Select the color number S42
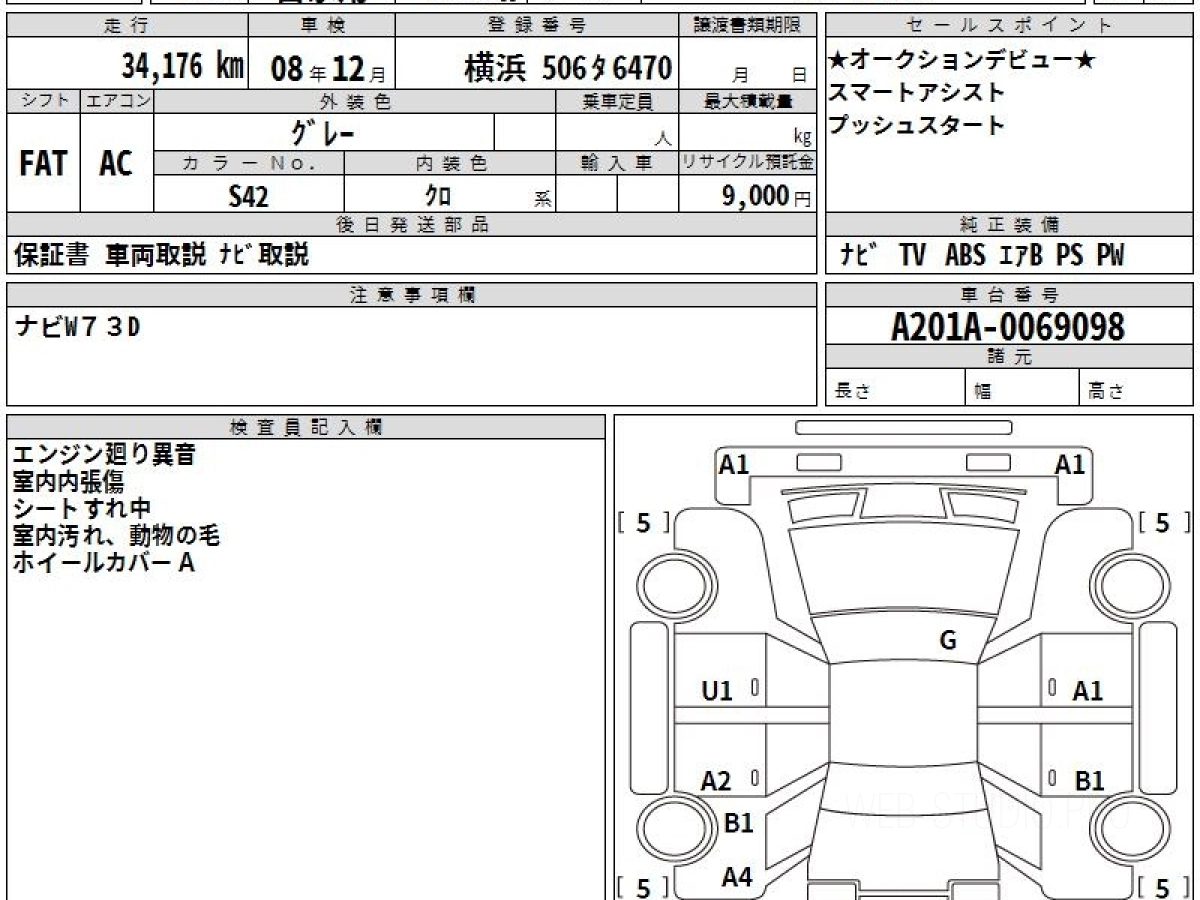Image resolution: width=1200 pixels, height=900 pixels. pyautogui.click(x=248, y=197)
